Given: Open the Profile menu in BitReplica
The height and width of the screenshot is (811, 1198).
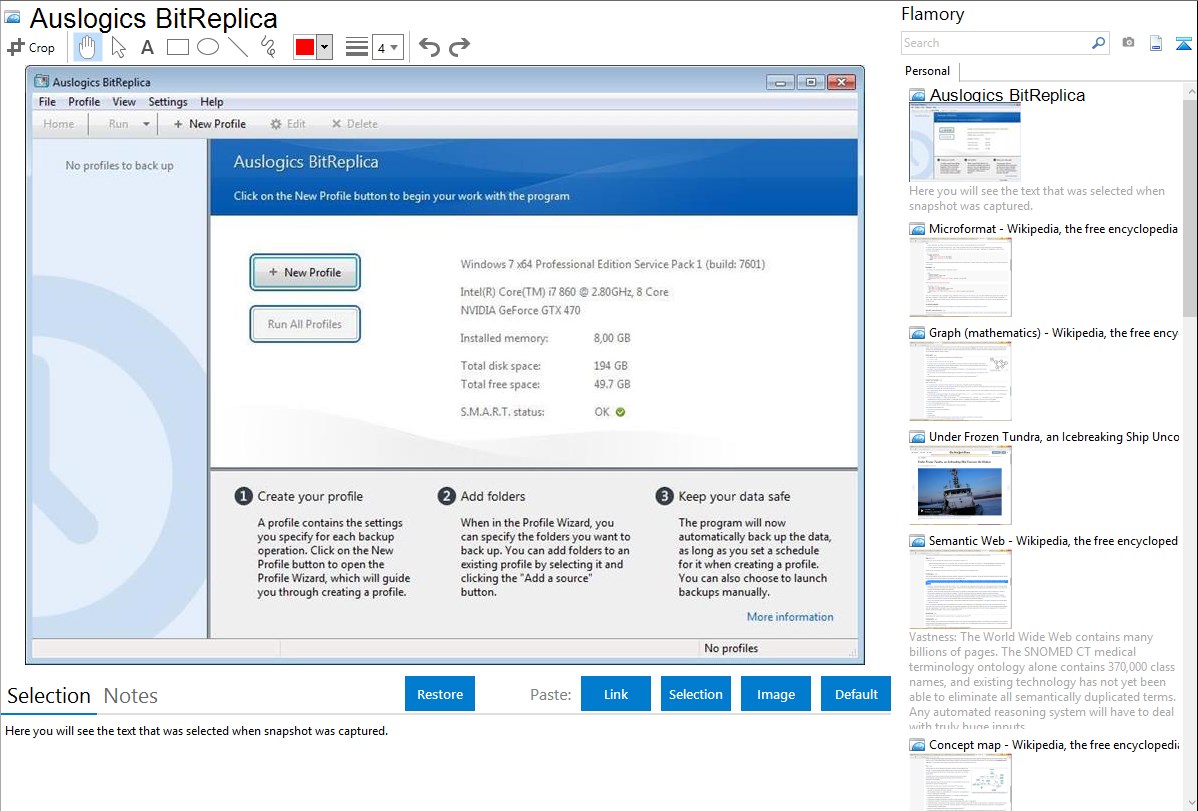Looking at the screenshot, I should (x=84, y=102).
